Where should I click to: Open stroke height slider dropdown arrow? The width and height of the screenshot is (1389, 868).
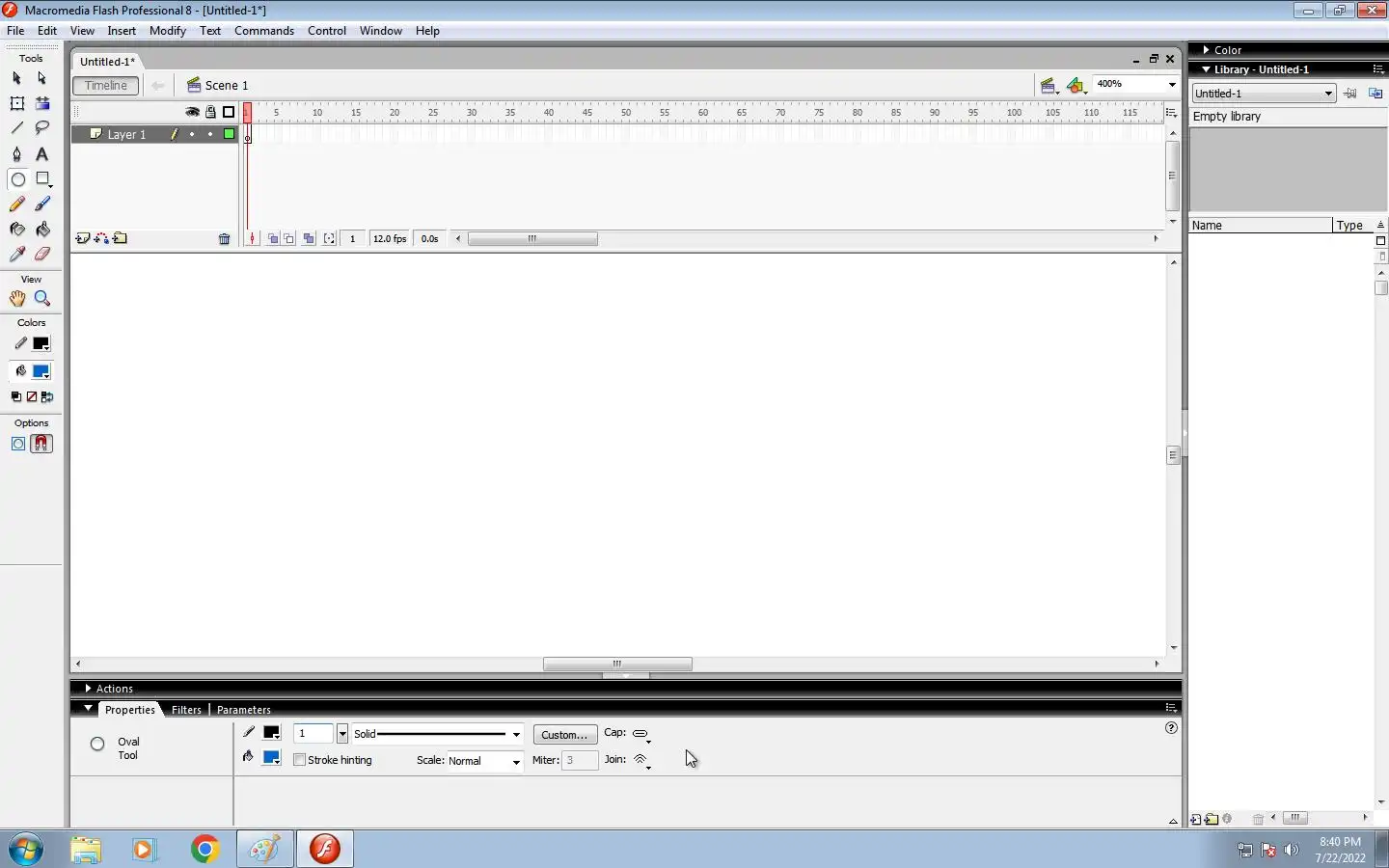coord(341,735)
